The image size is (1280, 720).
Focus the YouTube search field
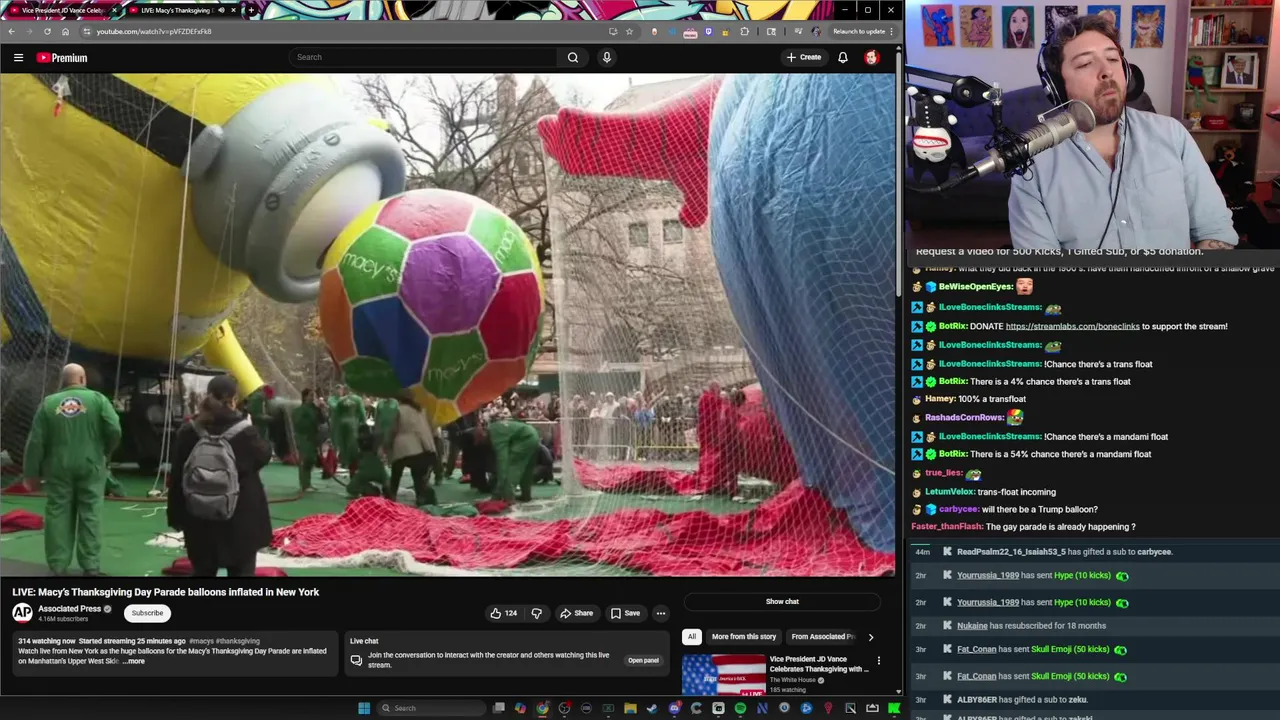click(423, 57)
